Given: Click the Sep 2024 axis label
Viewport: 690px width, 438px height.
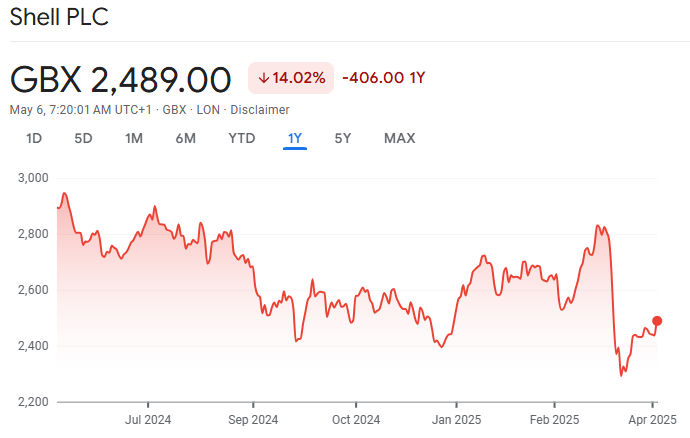Looking at the screenshot, I should 252,419.
